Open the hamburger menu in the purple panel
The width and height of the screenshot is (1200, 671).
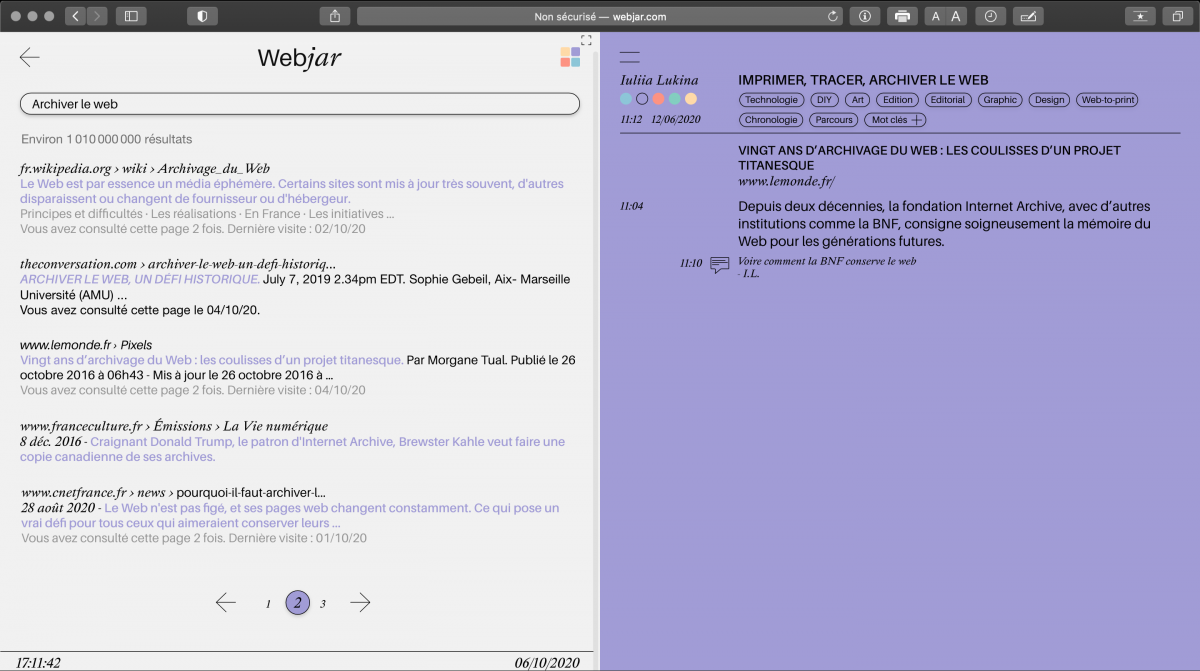pos(629,58)
